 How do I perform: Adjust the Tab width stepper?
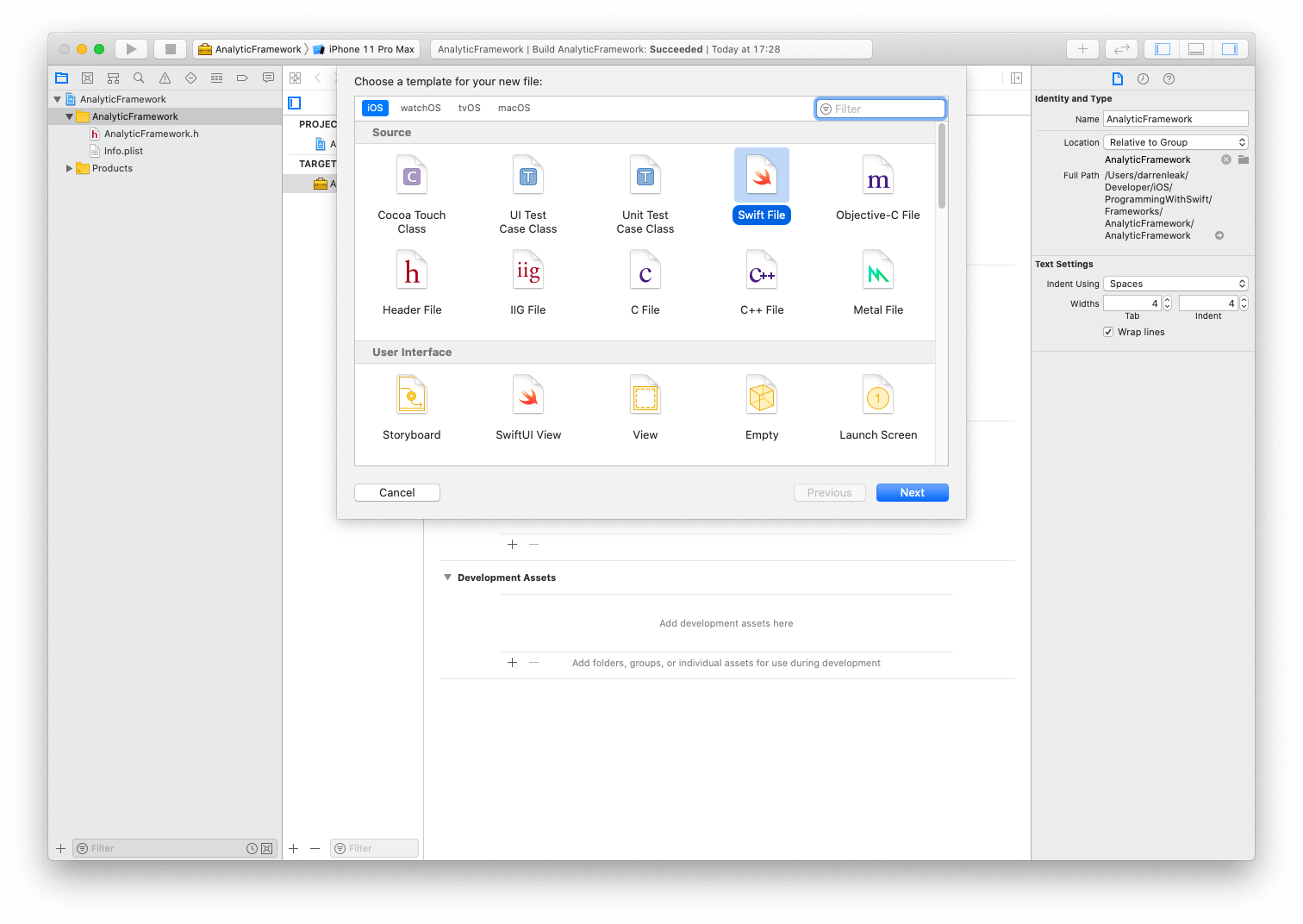(x=1168, y=303)
